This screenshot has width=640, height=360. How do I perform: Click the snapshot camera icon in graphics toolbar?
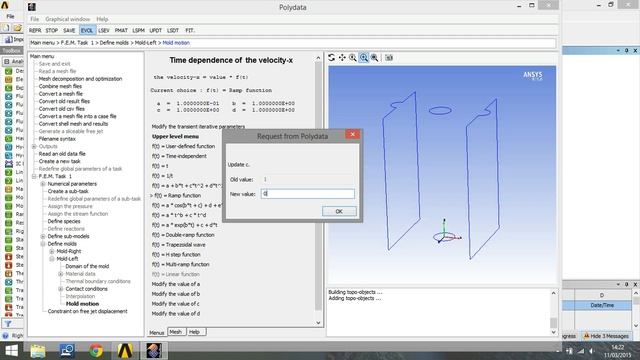point(389,58)
